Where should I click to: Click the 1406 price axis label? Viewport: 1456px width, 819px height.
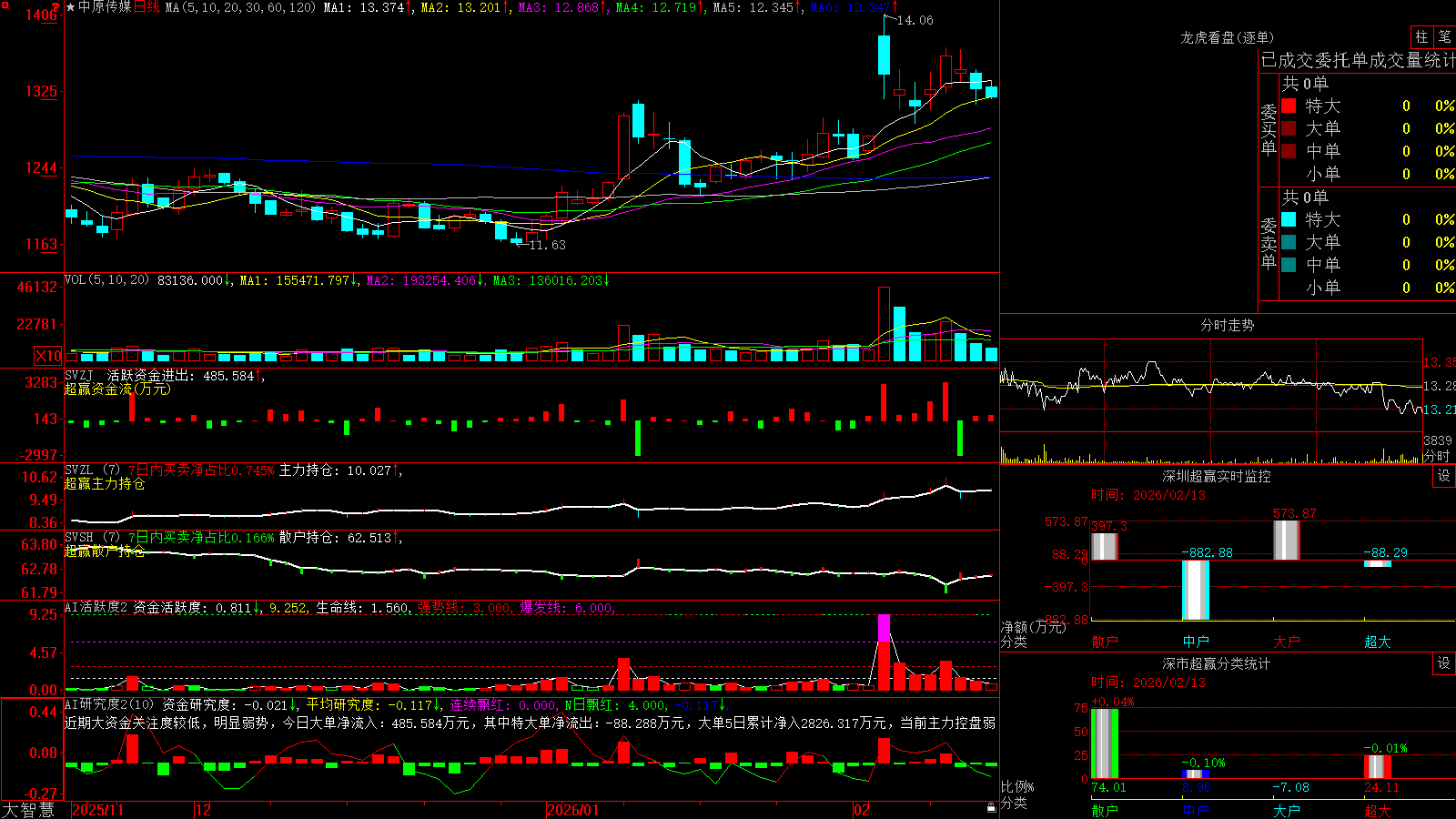42,15
